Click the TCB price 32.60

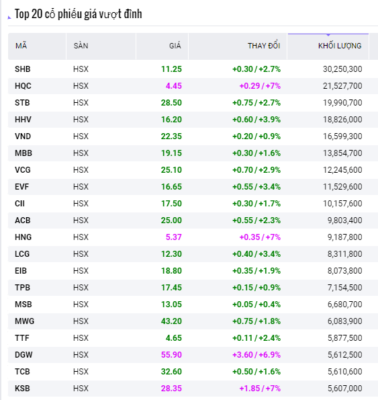click(x=171, y=371)
